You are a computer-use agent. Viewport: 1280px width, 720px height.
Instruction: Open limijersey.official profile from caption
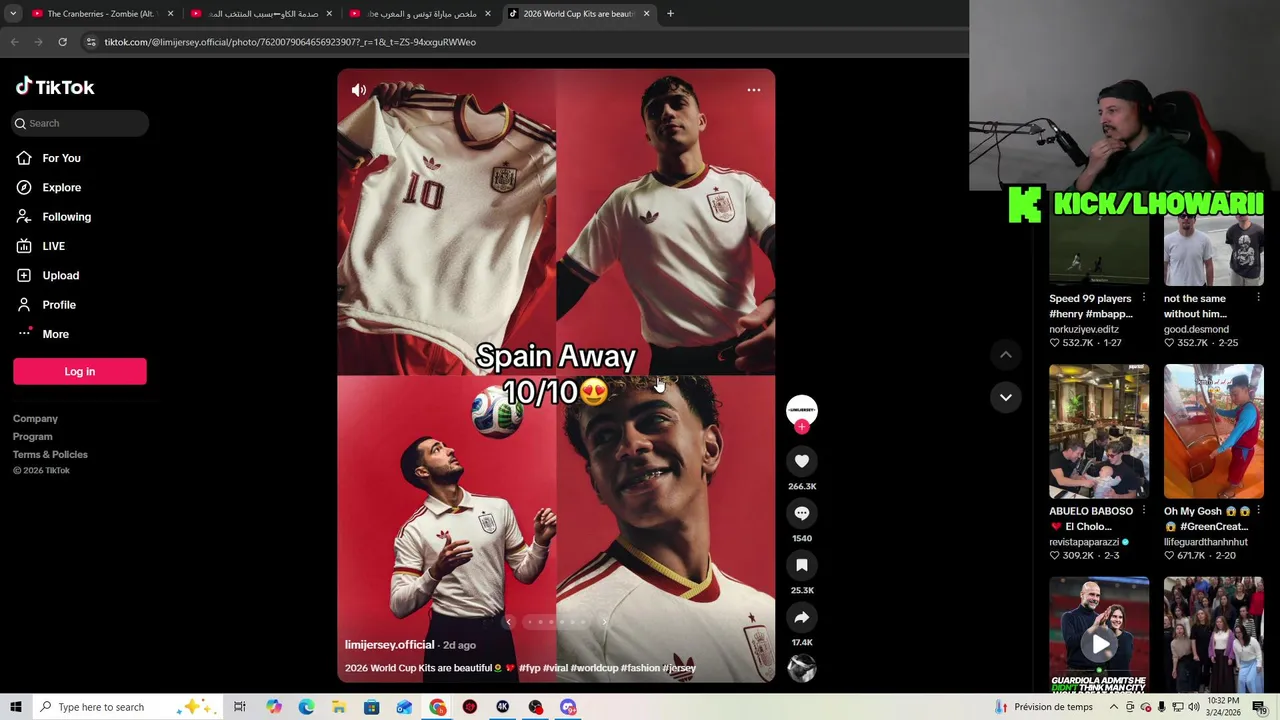click(x=389, y=645)
